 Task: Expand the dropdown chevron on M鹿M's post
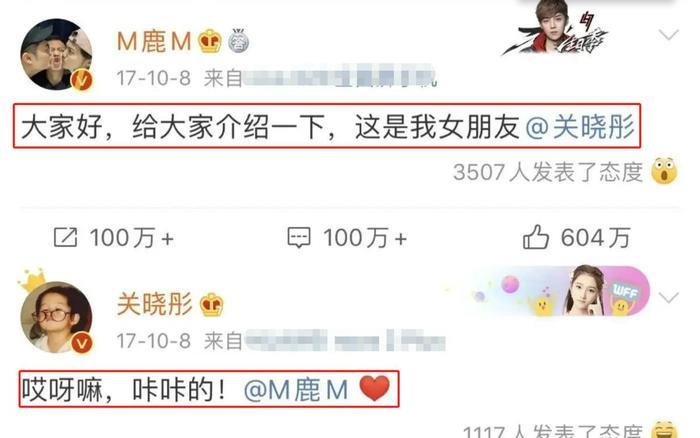(x=668, y=34)
